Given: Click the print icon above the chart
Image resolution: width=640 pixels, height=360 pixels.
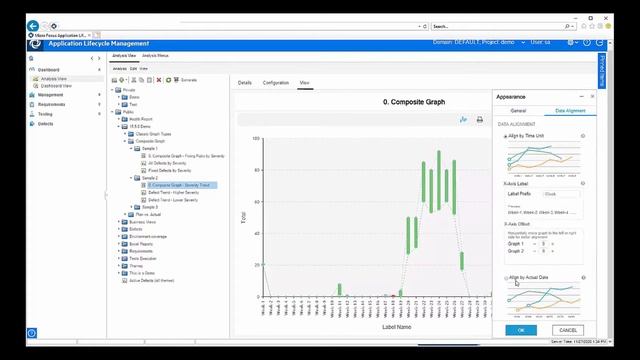Looking at the screenshot, I should point(480,120).
